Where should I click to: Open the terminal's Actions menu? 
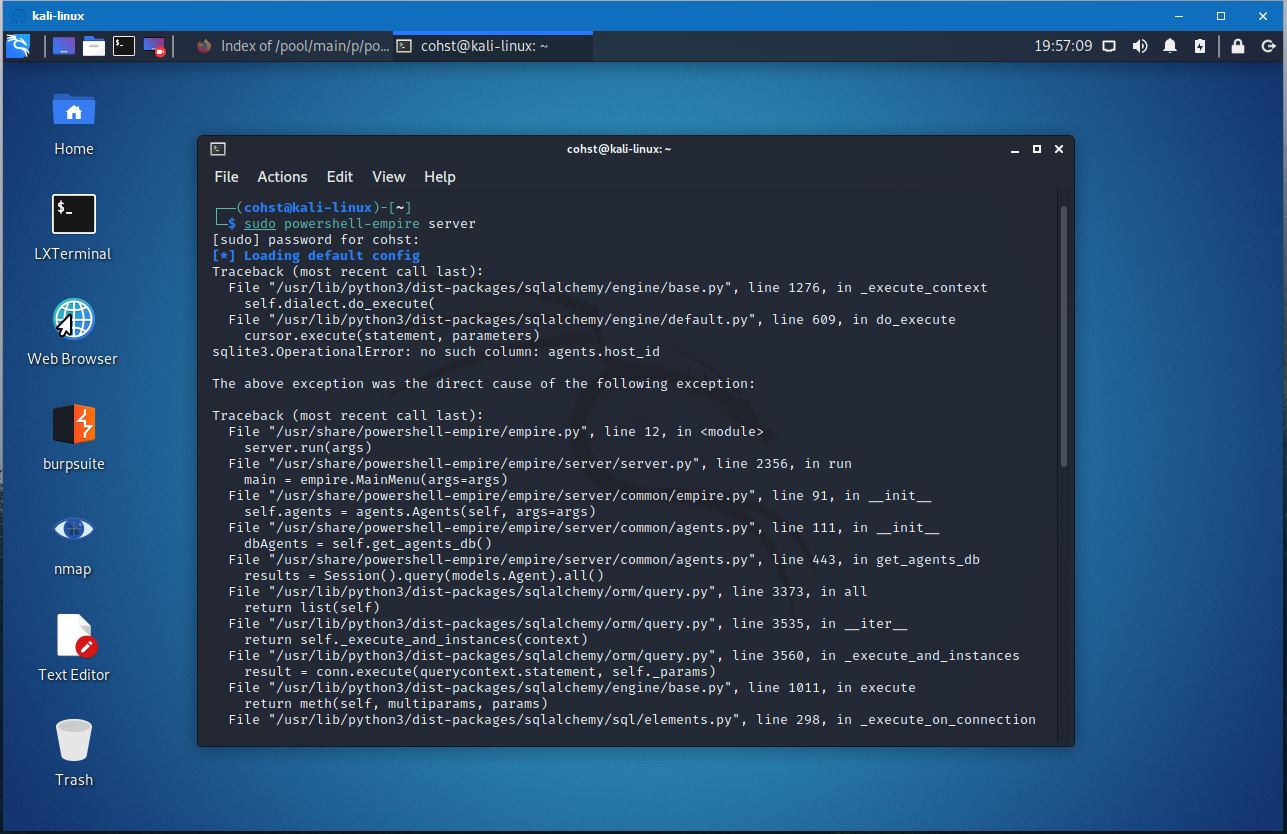pos(282,177)
